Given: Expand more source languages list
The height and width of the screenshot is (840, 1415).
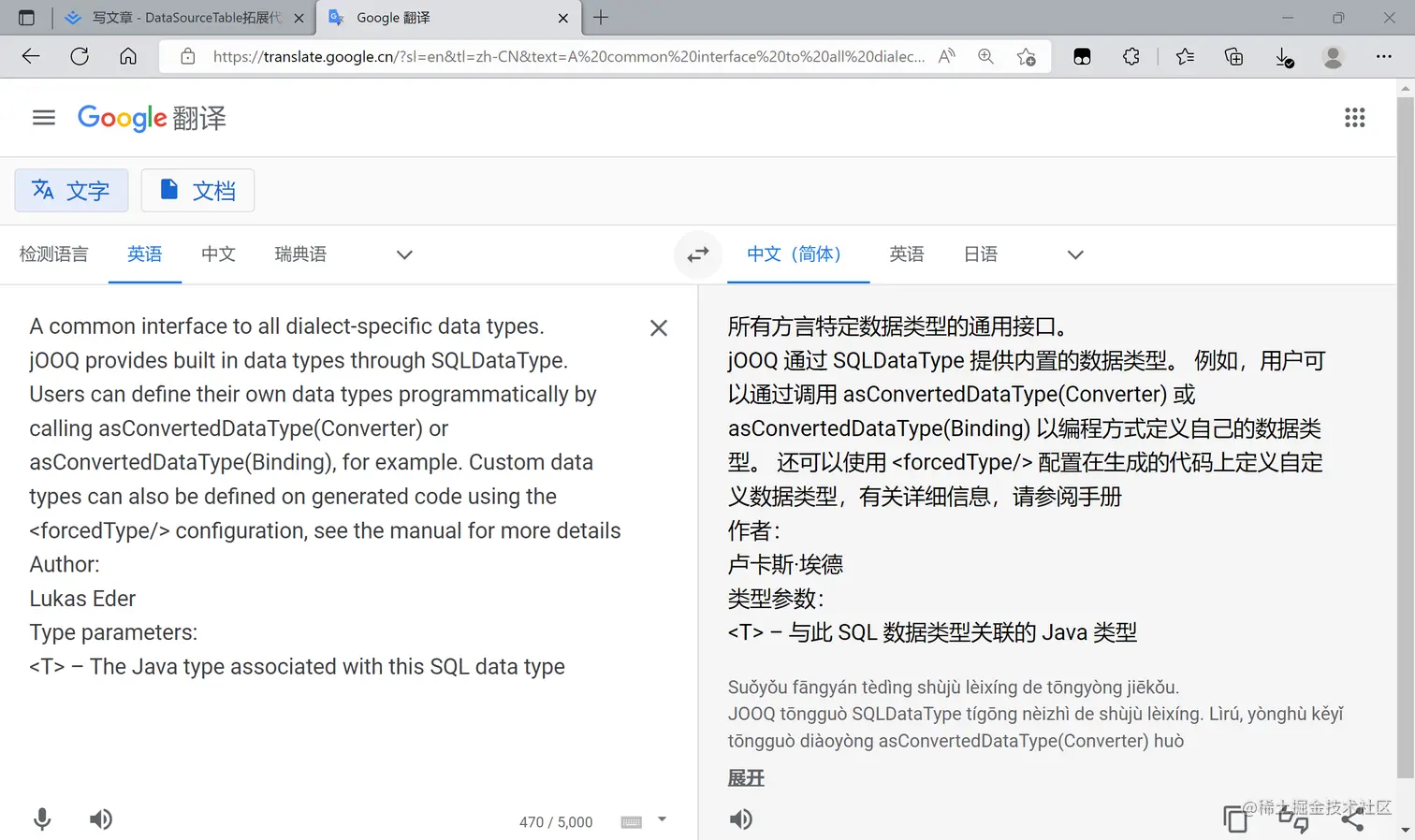Looking at the screenshot, I should (404, 254).
